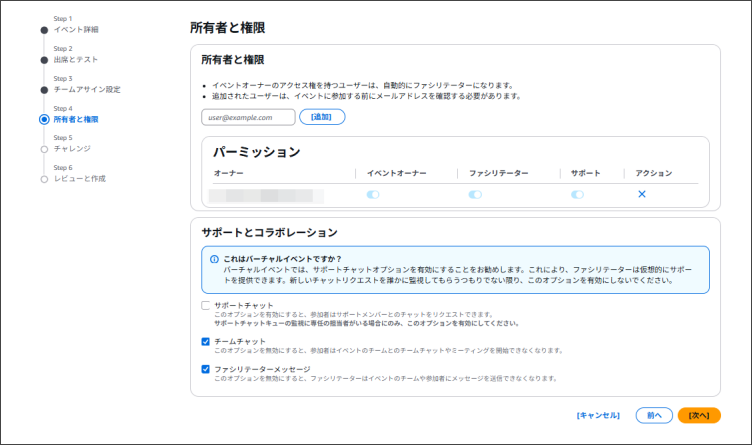Screen dimensions: 752x445
Task: Select the Step 4 所有者と権限 radio indicator
Action: 44,119
